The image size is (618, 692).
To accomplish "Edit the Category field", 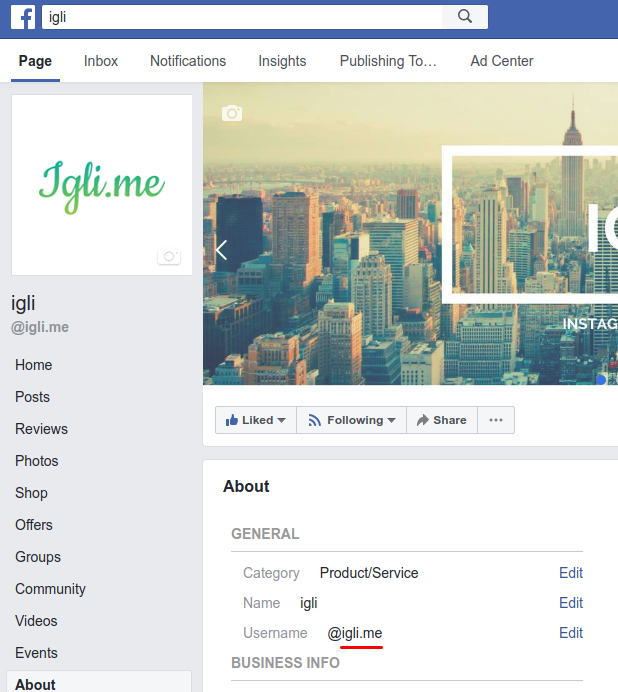I will pos(571,573).
